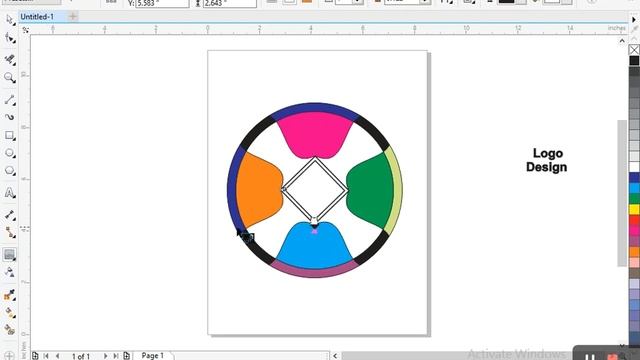Image resolution: width=640 pixels, height=360 pixels.
Task: Pause the screen recording
Action: coord(590,357)
